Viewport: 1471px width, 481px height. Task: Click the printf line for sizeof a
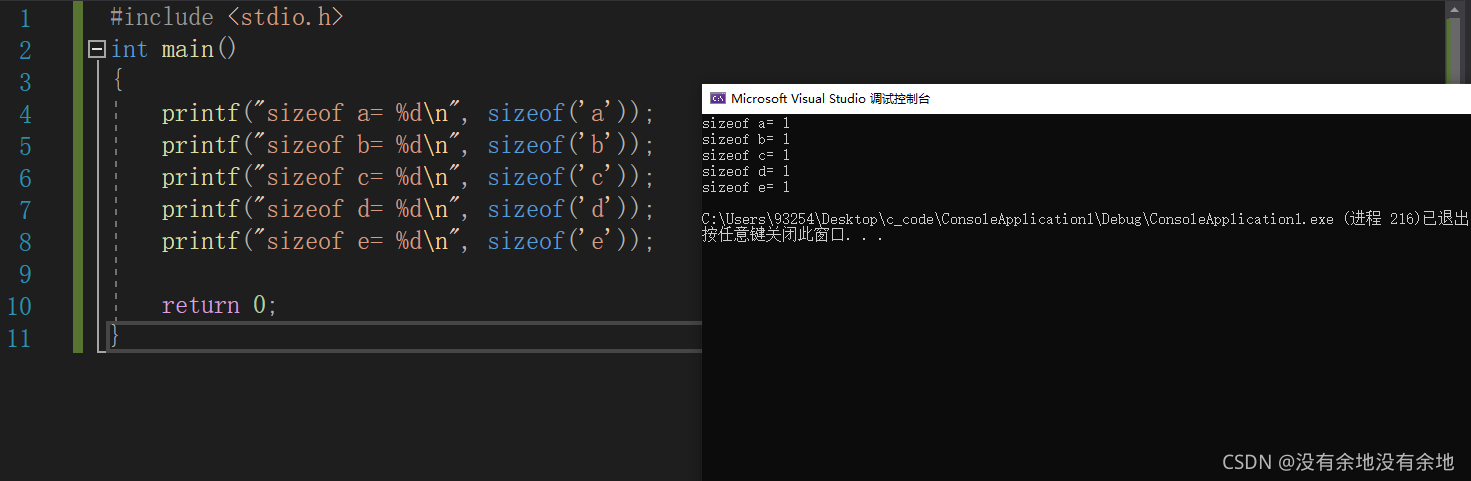408,113
